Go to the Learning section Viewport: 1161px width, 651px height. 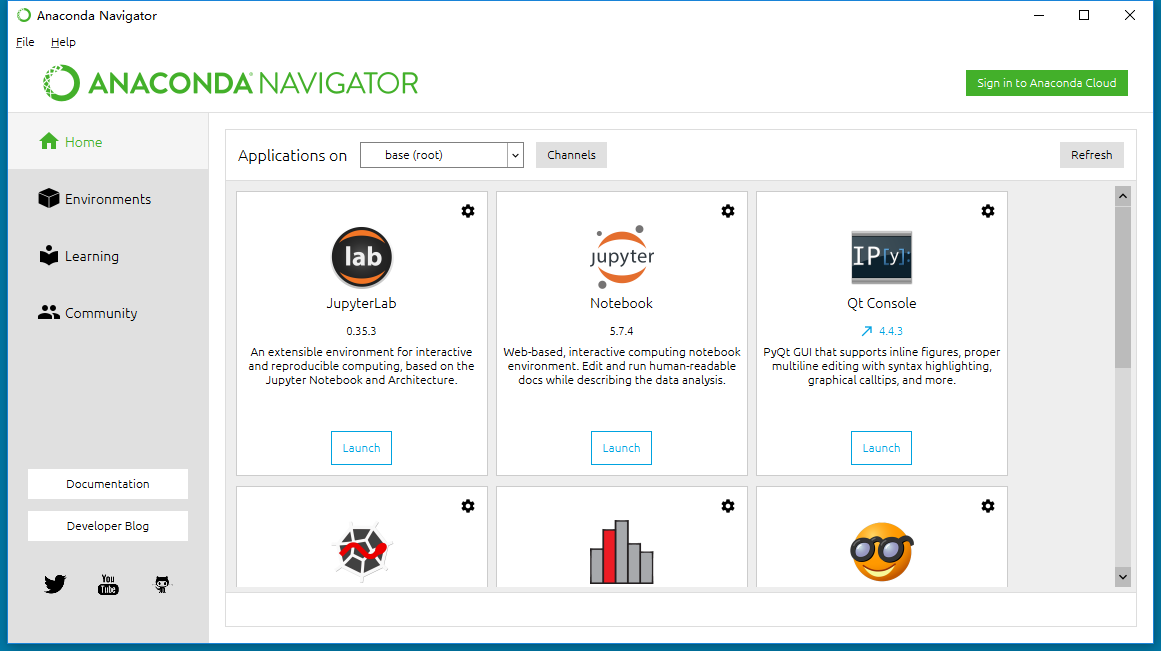(x=91, y=256)
